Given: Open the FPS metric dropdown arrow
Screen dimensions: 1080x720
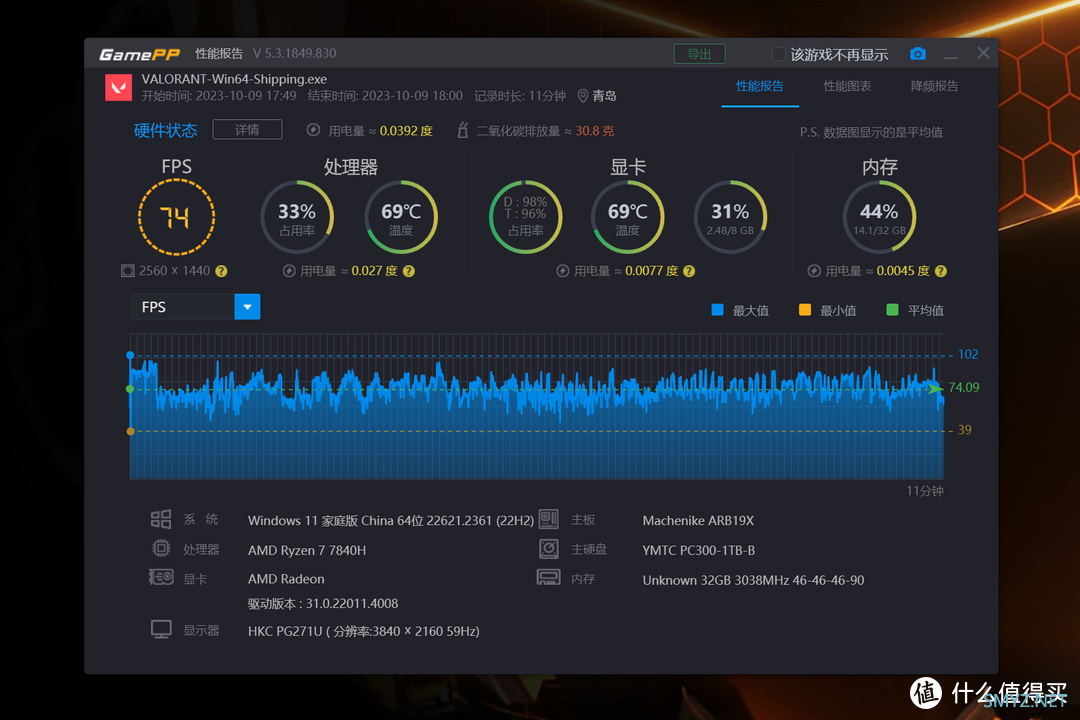Looking at the screenshot, I should [247, 307].
